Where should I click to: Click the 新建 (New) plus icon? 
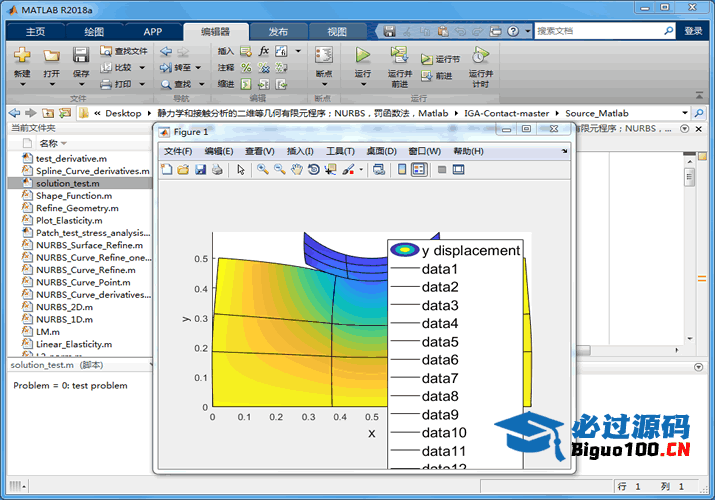tap(22, 55)
